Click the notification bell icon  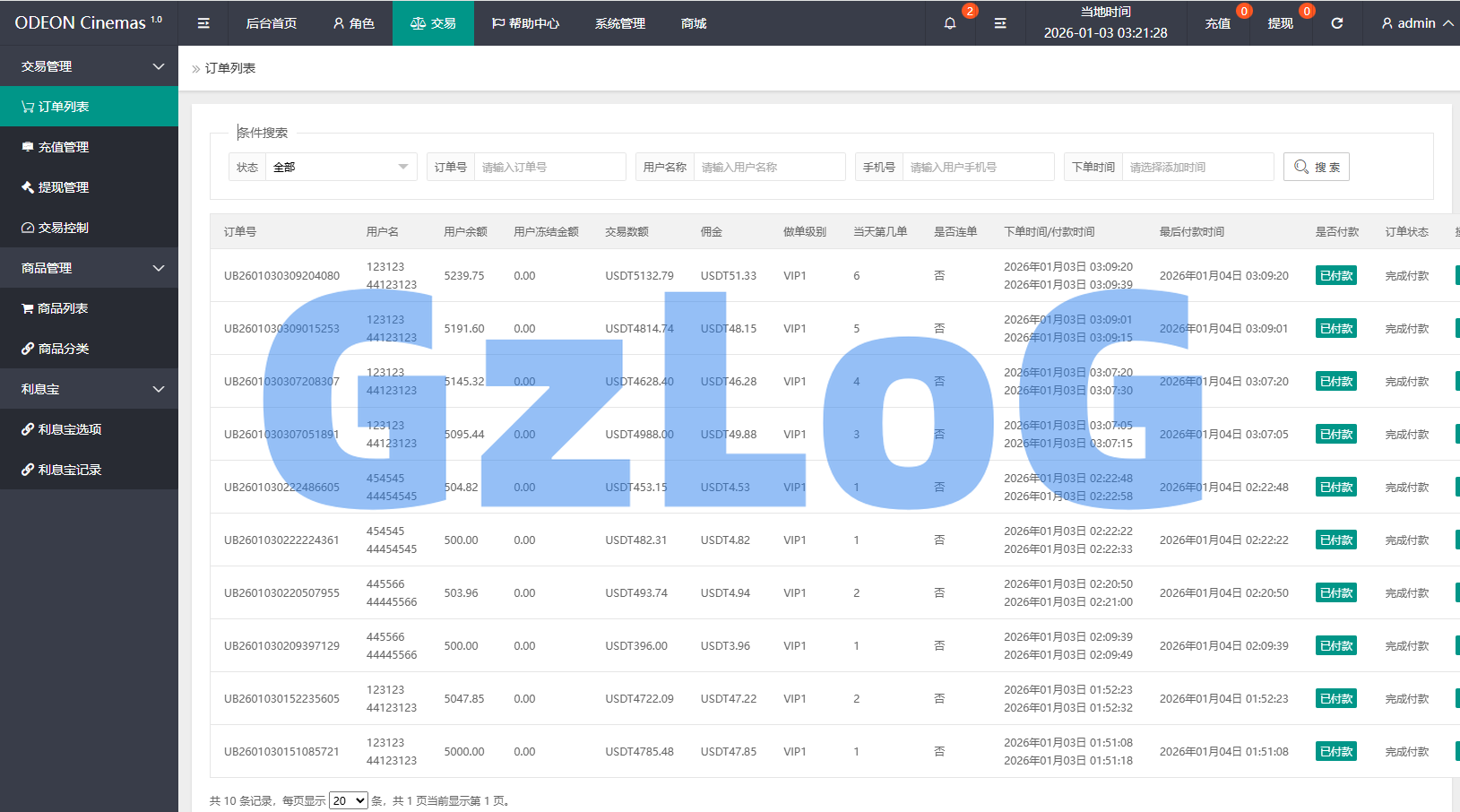coord(950,23)
